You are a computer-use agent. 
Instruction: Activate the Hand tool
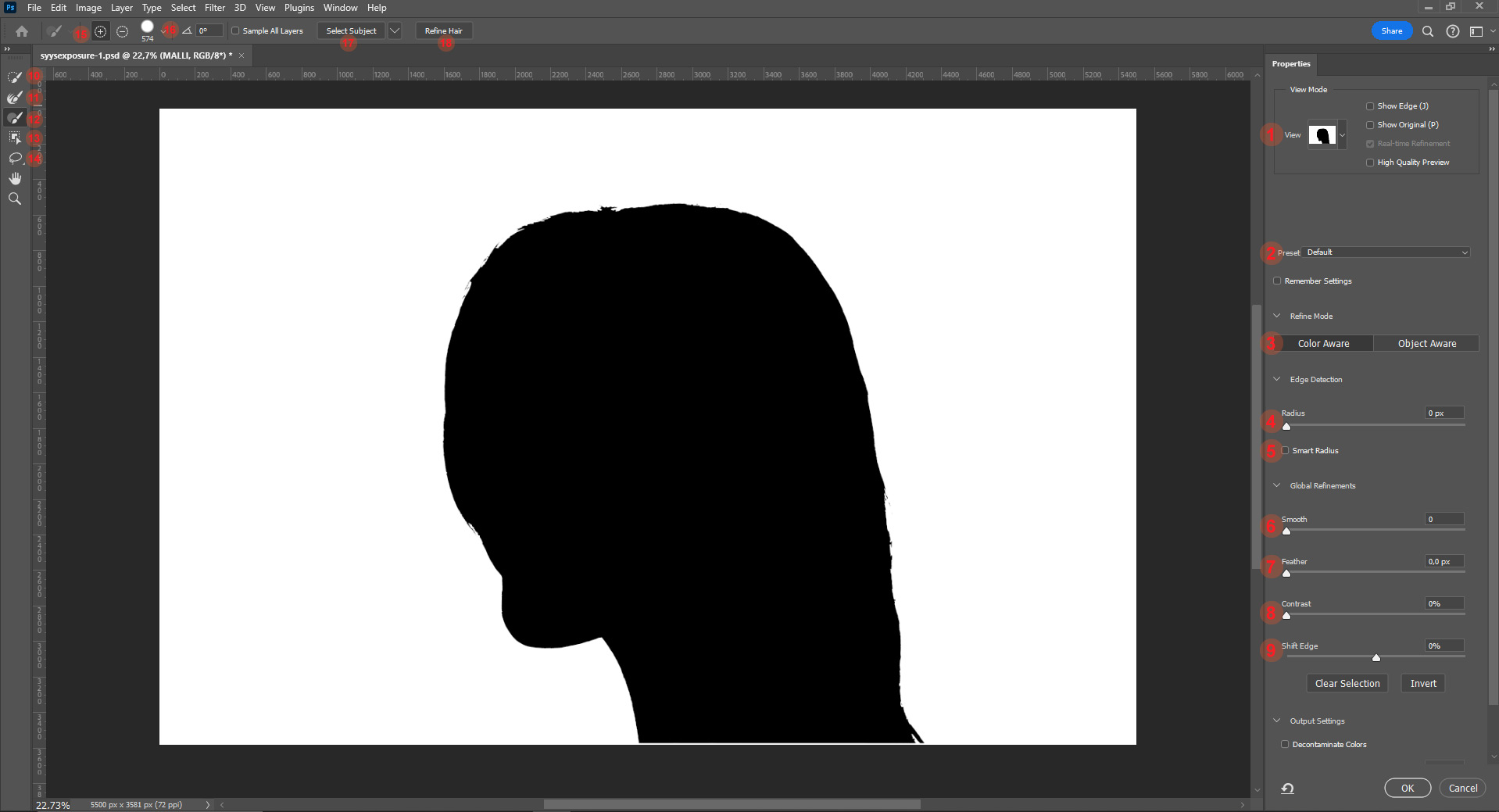[x=14, y=178]
